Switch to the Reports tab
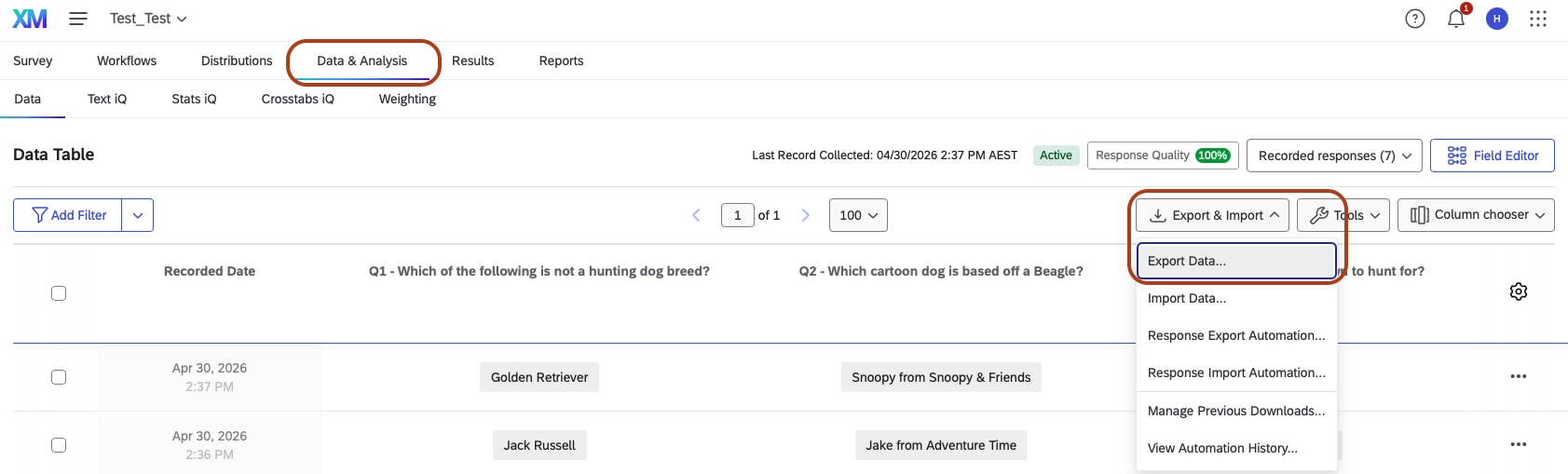1568x474 pixels. tap(561, 61)
